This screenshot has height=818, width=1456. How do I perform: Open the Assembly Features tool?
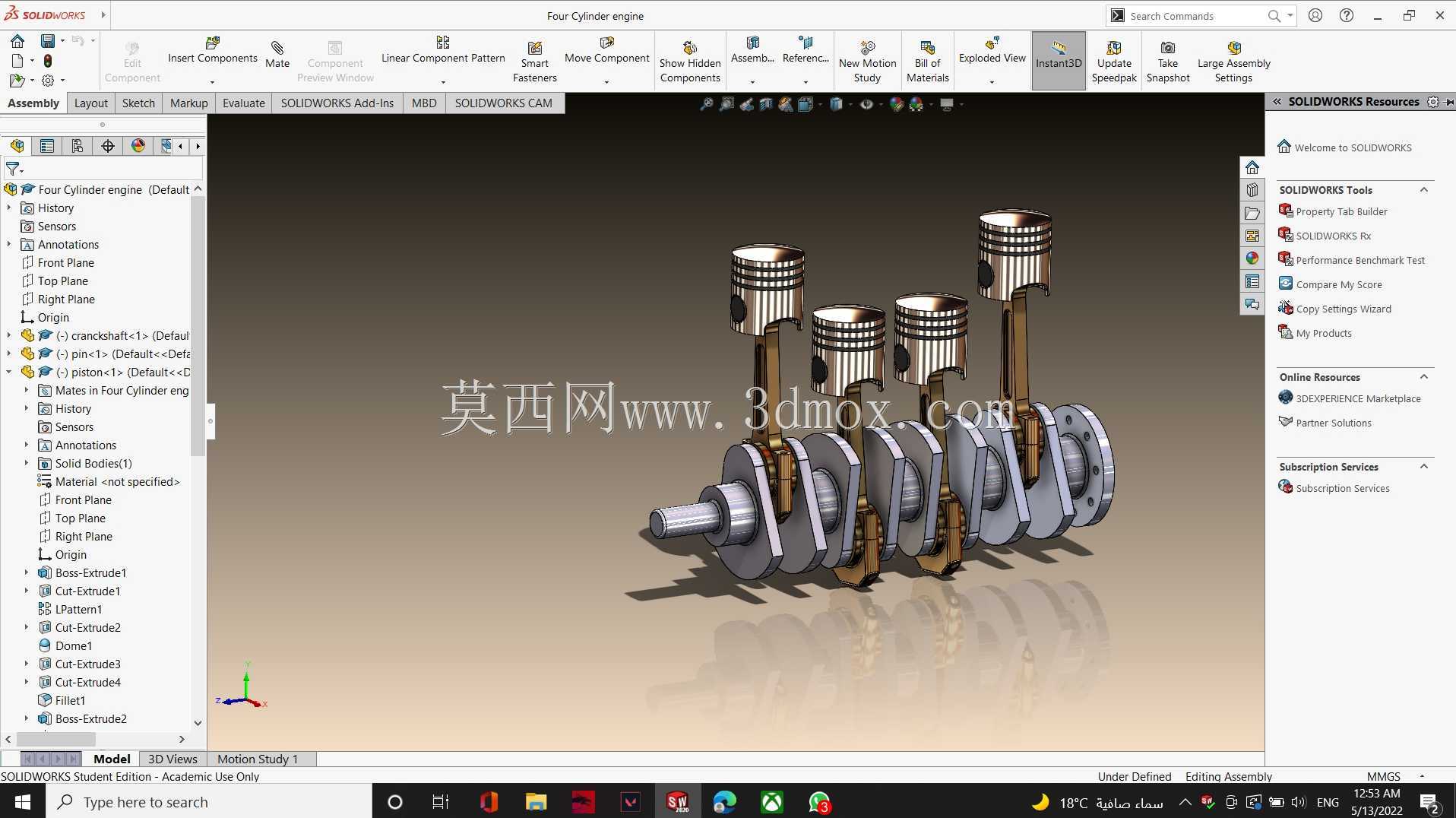[x=752, y=49]
